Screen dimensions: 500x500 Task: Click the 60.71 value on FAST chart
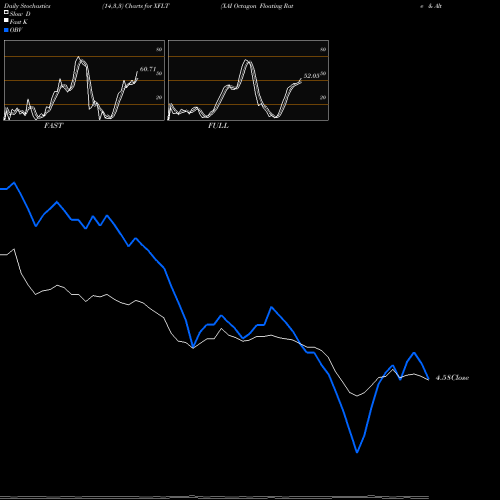pyautogui.click(x=148, y=69)
